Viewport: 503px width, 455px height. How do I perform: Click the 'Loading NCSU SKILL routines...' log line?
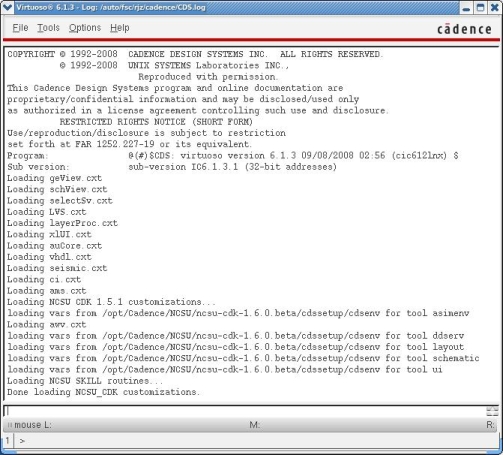coord(85,381)
